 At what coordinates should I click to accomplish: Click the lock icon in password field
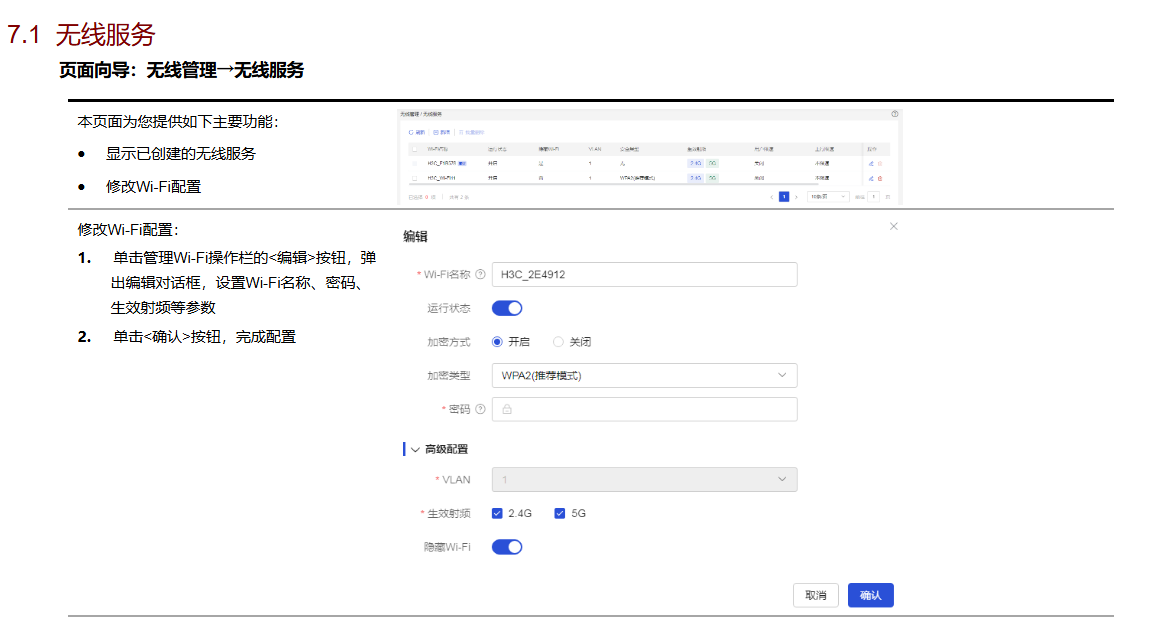507,410
